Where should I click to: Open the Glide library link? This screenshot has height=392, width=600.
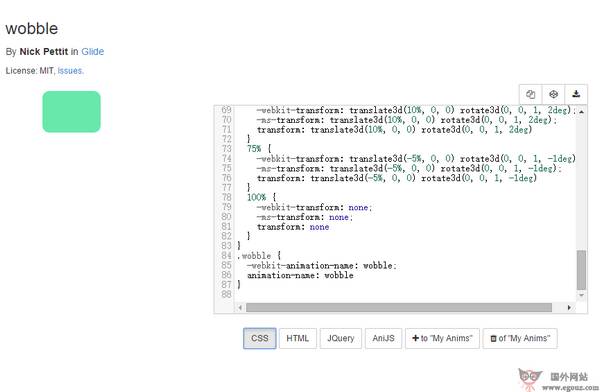[x=93, y=52]
